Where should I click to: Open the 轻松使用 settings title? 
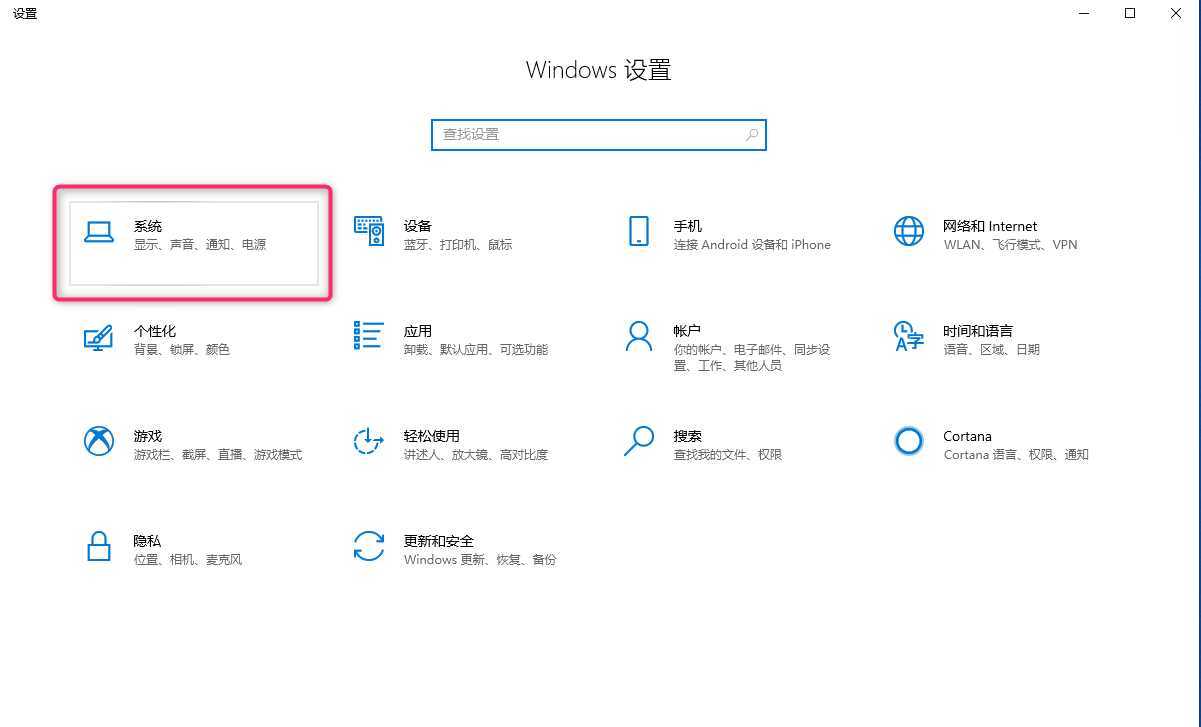432,436
